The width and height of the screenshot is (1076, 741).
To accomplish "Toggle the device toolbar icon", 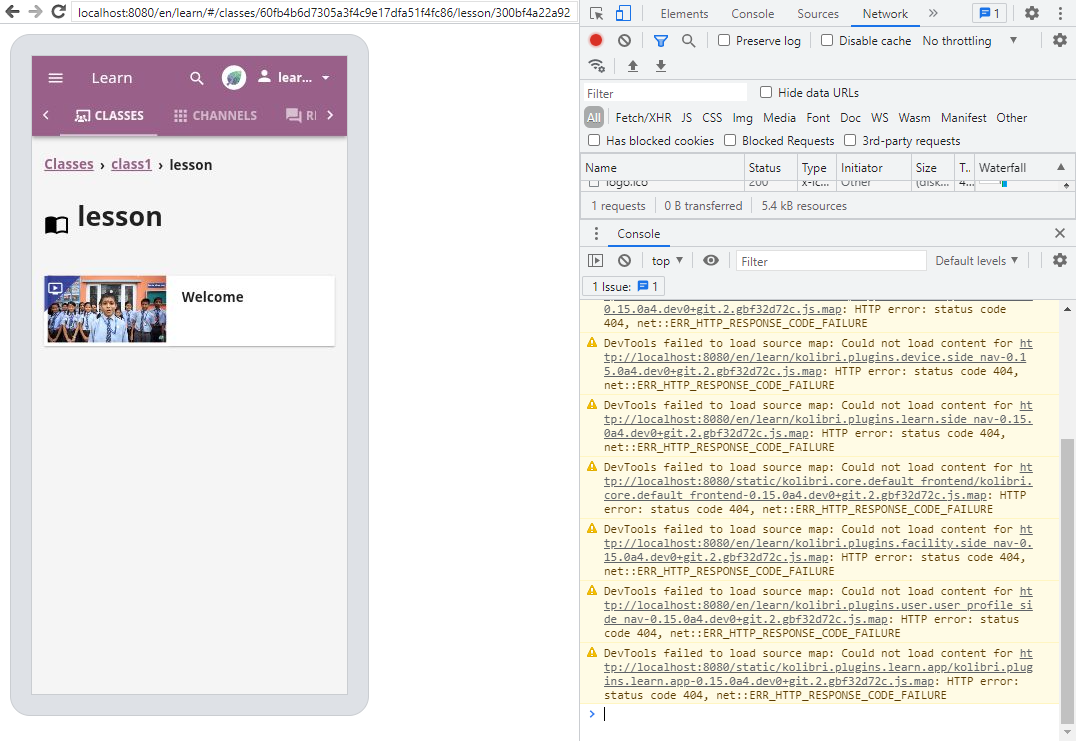I will coord(623,14).
